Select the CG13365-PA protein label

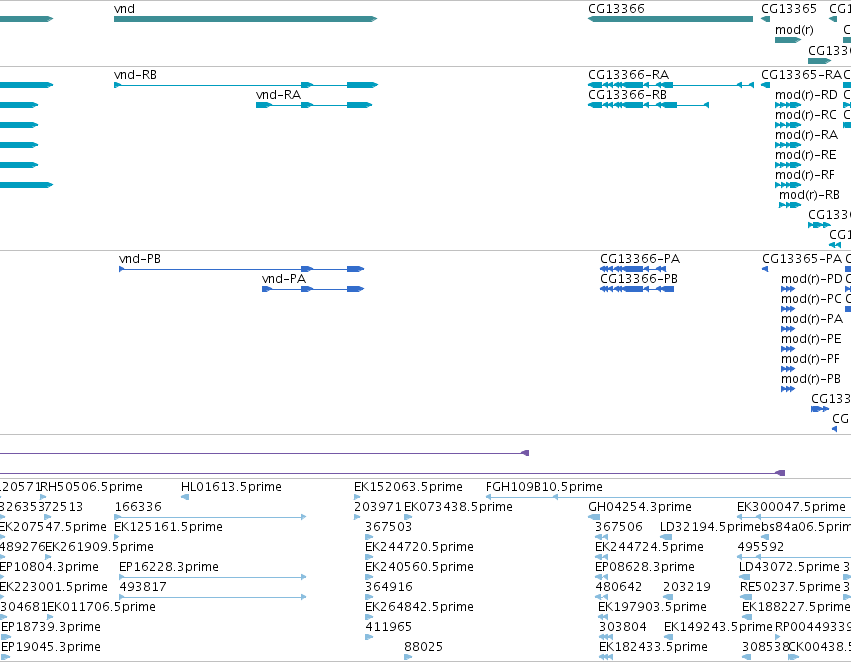802,259
